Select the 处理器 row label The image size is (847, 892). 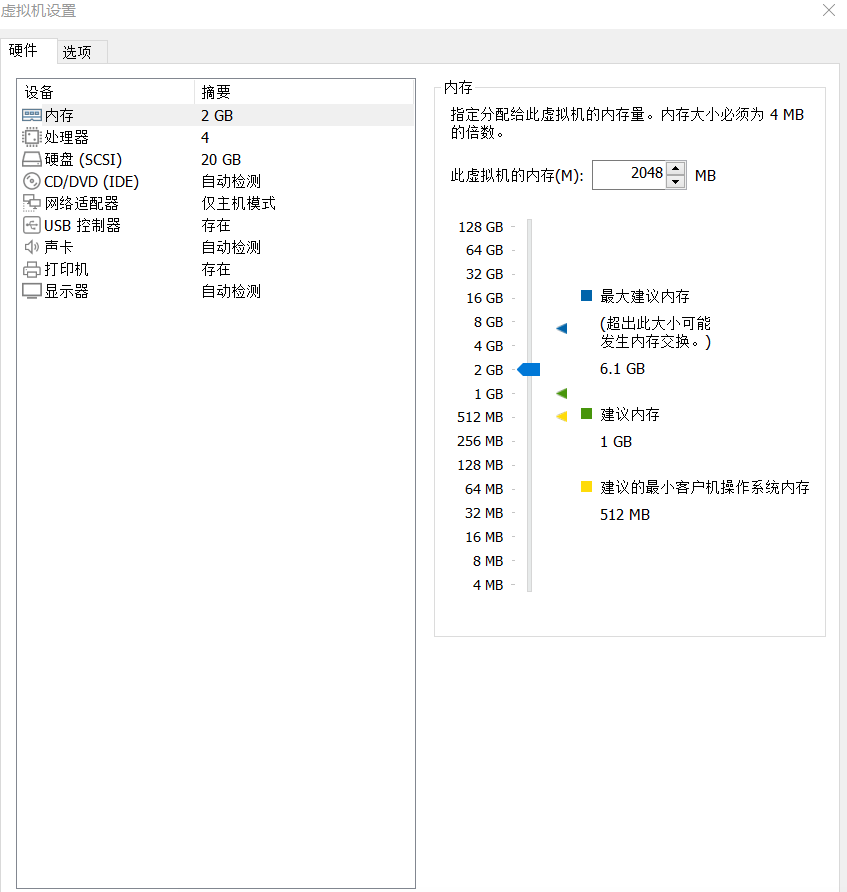point(67,137)
